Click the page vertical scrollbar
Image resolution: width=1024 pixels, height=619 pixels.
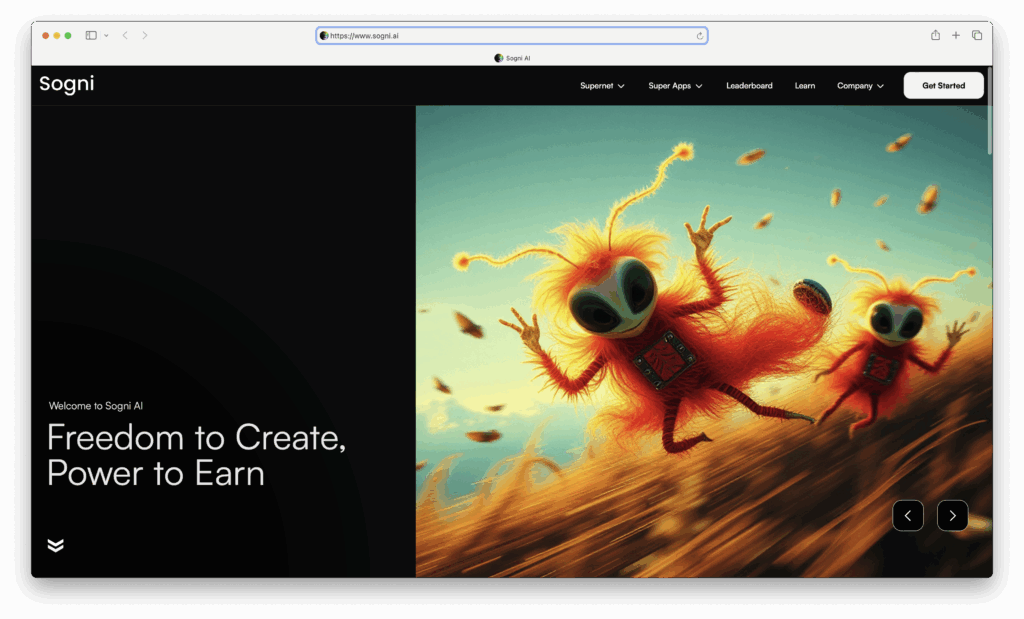[x=989, y=111]
